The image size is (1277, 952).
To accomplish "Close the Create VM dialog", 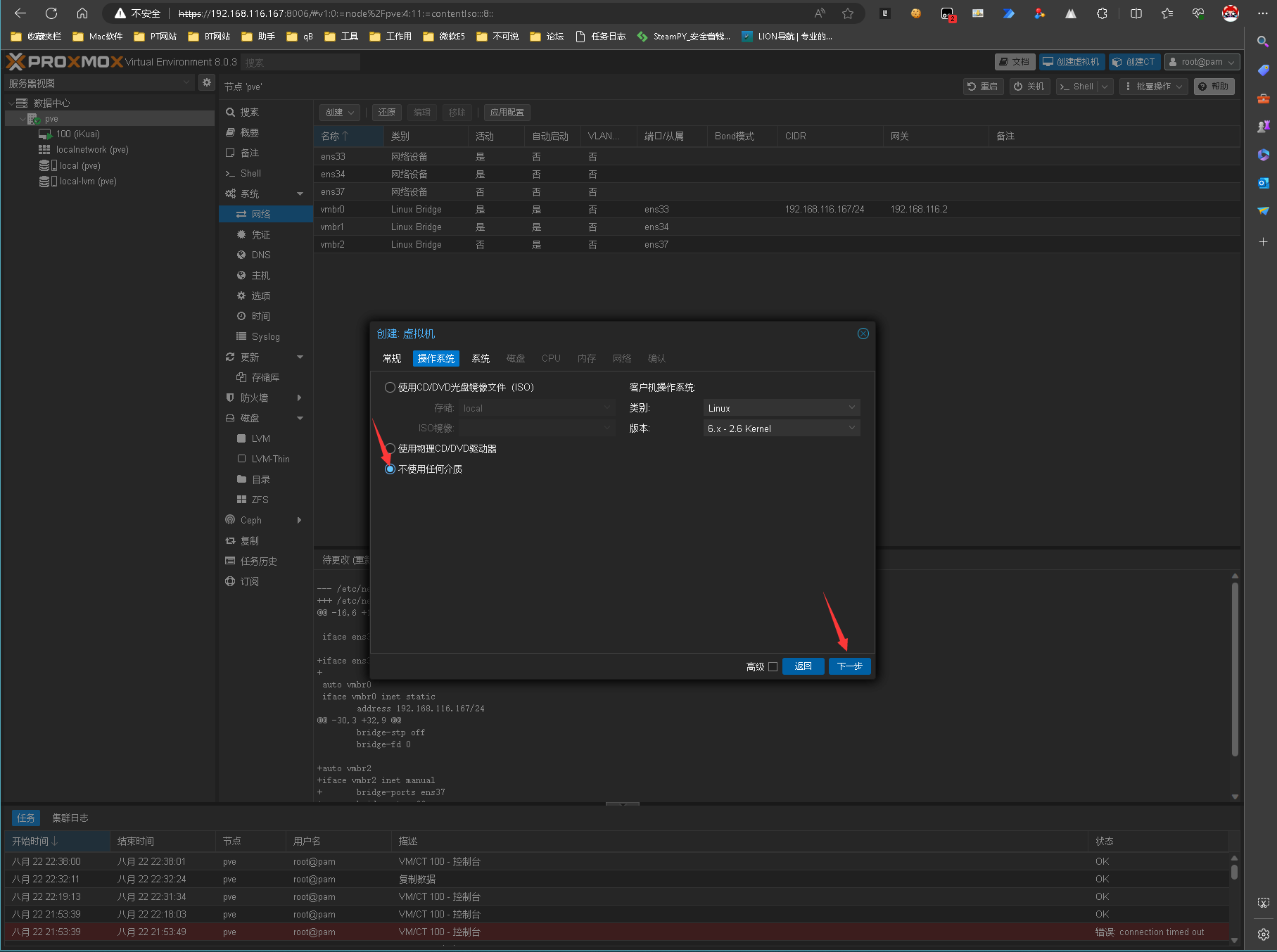I will (x=863, y=334).
